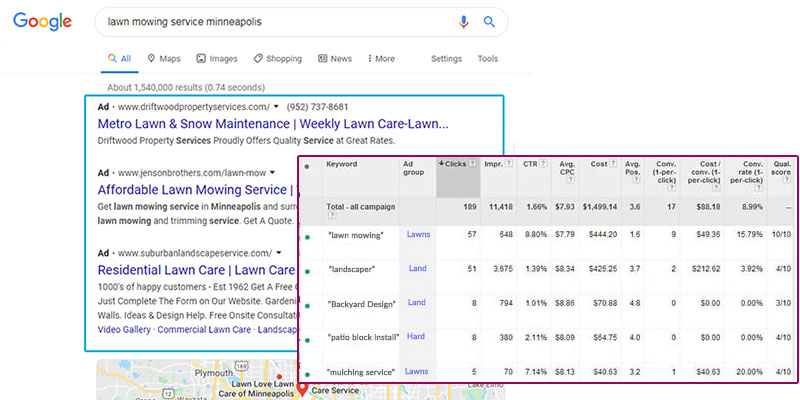This screenshot has height=400, width=800.
Task: Click the magnifier search button icon
Action: pyautogui.click(x=489, y=21)
